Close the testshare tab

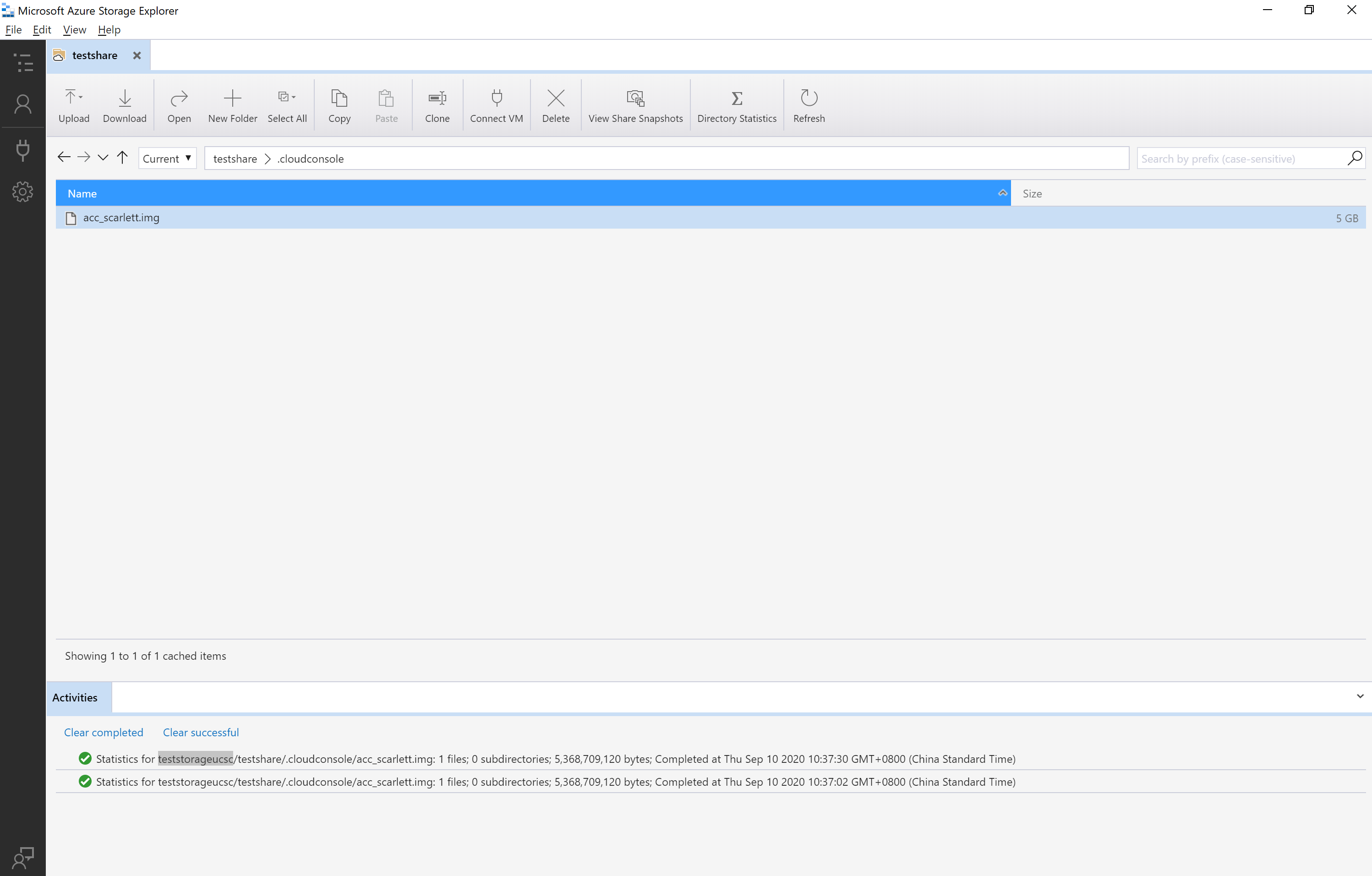click(137, 55)
